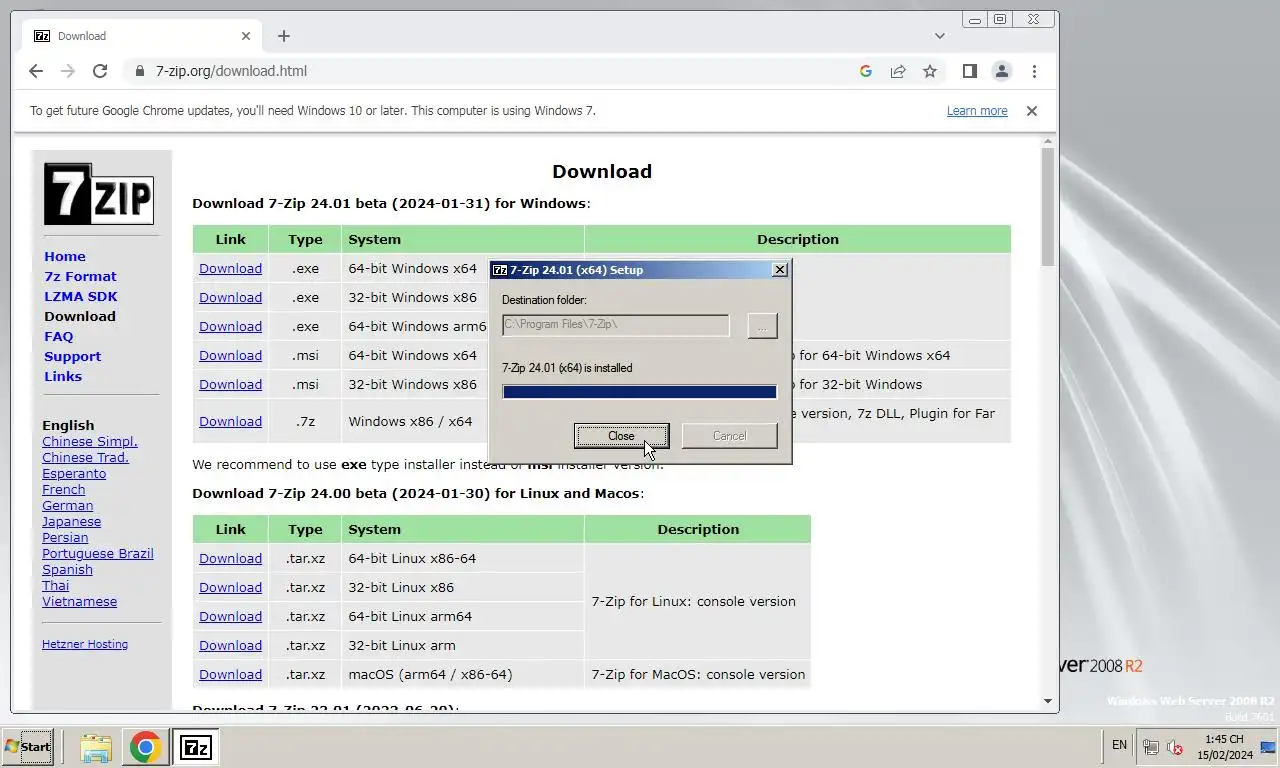Select Esperanto language
The height and width of the screenshot is (768, 1280).
click(74, 474)
